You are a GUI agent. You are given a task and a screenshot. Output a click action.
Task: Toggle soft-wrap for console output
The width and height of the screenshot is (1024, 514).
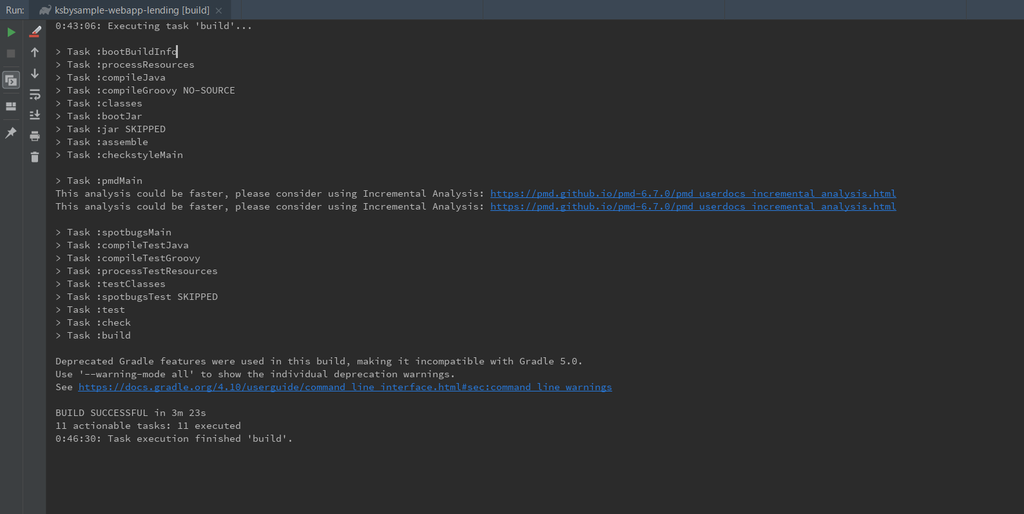[35, 95]
